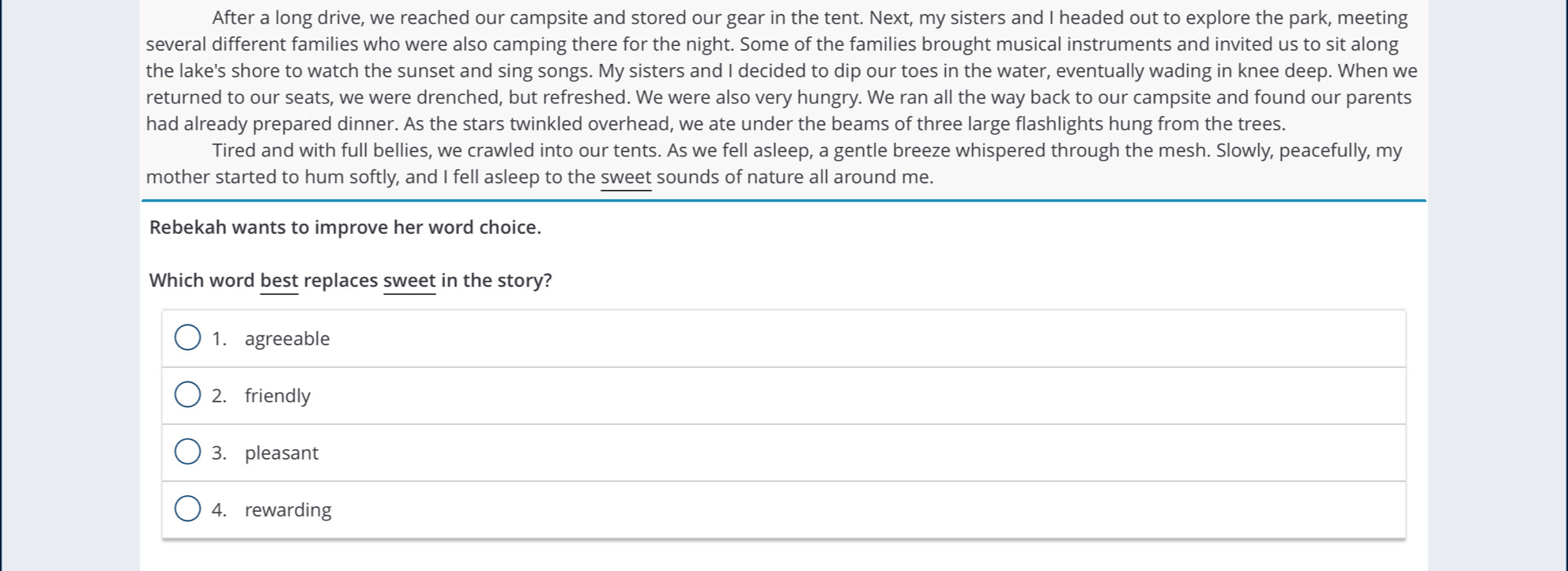Click the answer text 'friendly'

[277, 396]
